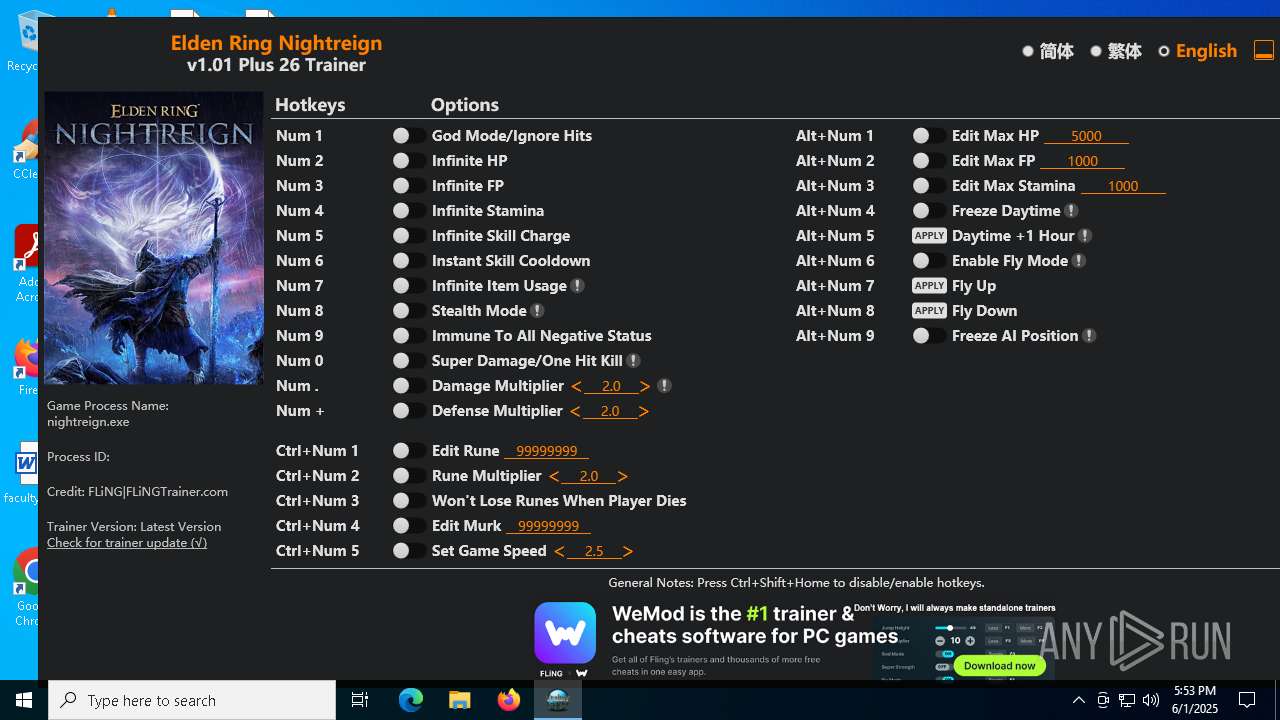Click the Windows search box on taskbar

tap(192, 700)
